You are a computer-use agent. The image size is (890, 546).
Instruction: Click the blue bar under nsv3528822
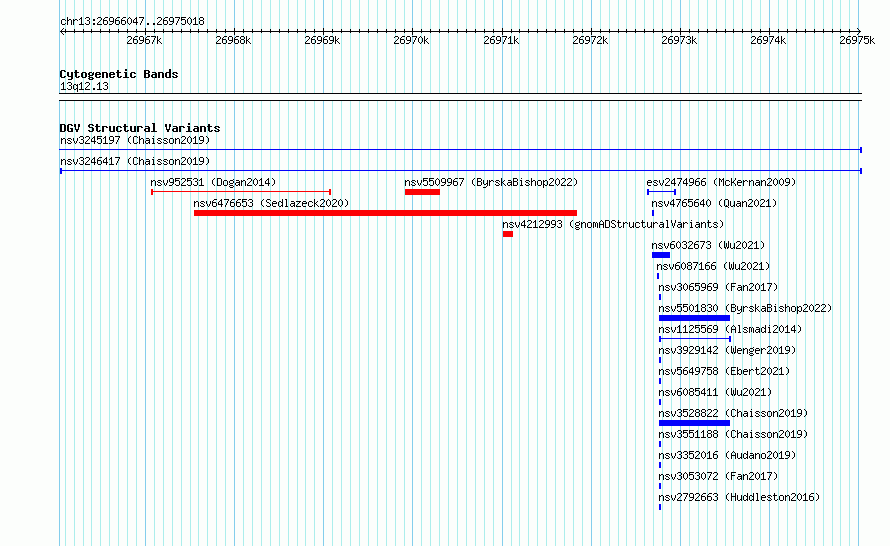(694, 423)
